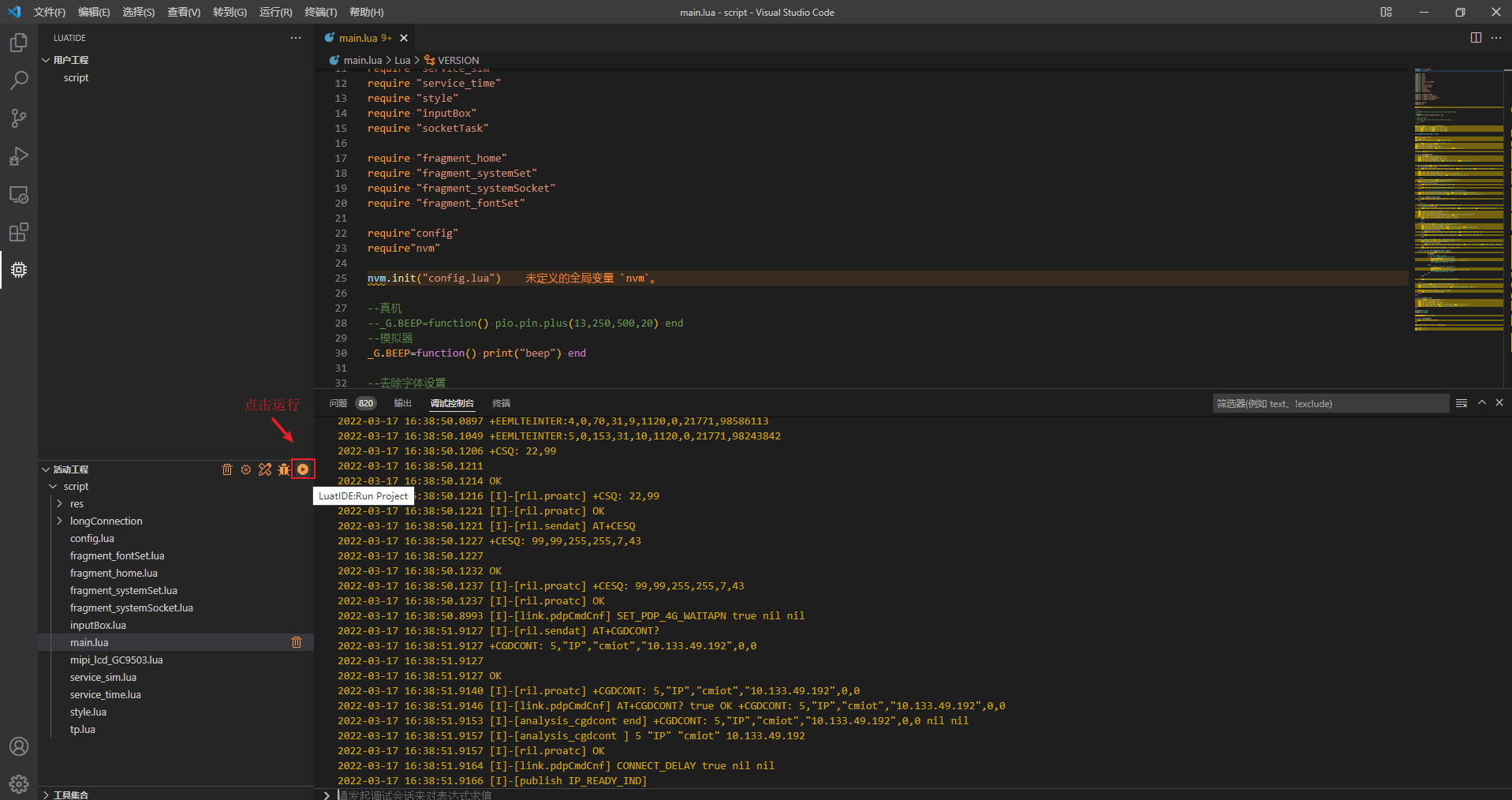The height and width of the screenshot is (800, 1512).
Task: Close the bottom panel
Action: [x=1499, y=402]
